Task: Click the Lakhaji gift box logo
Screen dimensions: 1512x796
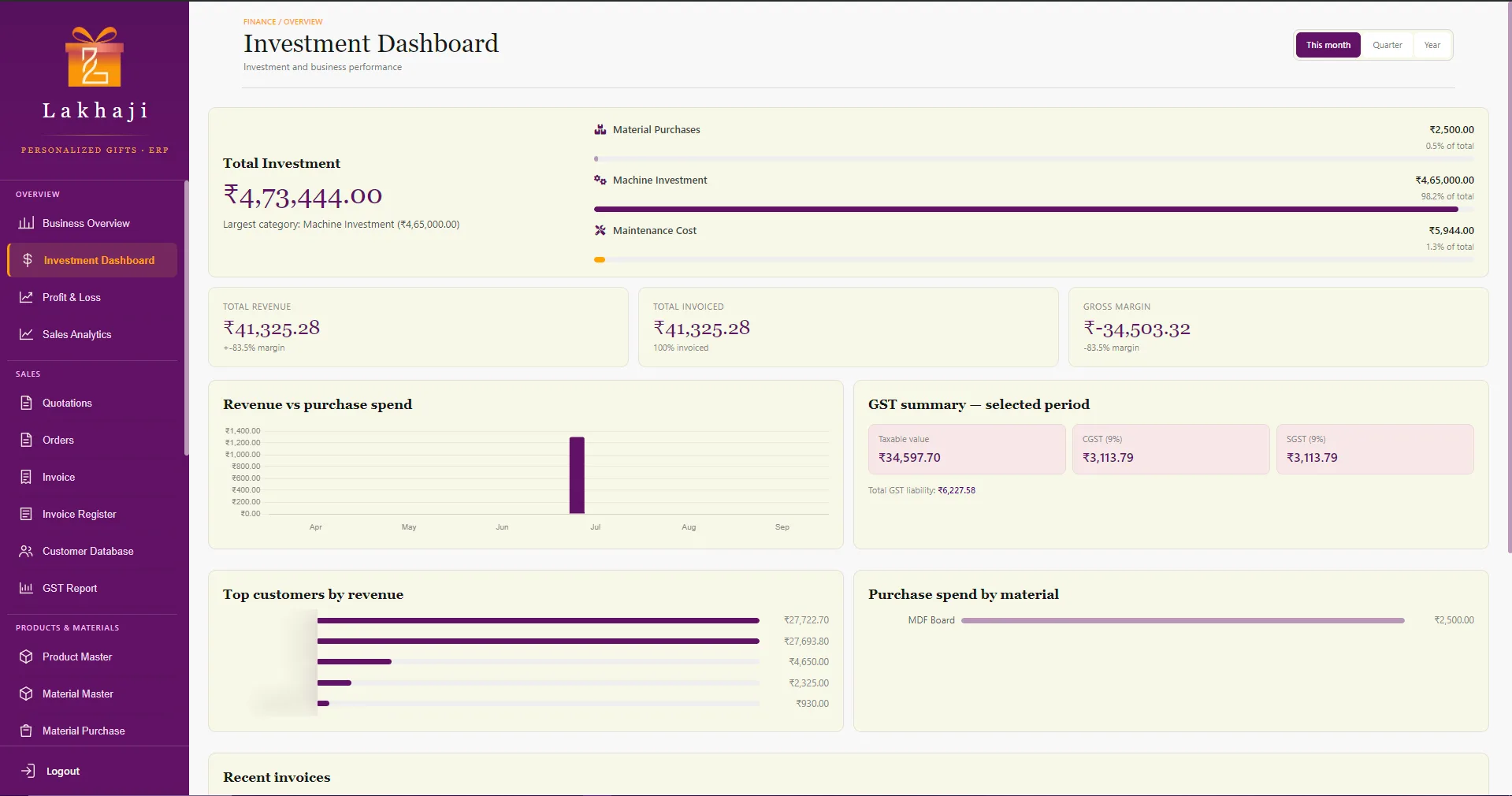Action: (95, 57)
